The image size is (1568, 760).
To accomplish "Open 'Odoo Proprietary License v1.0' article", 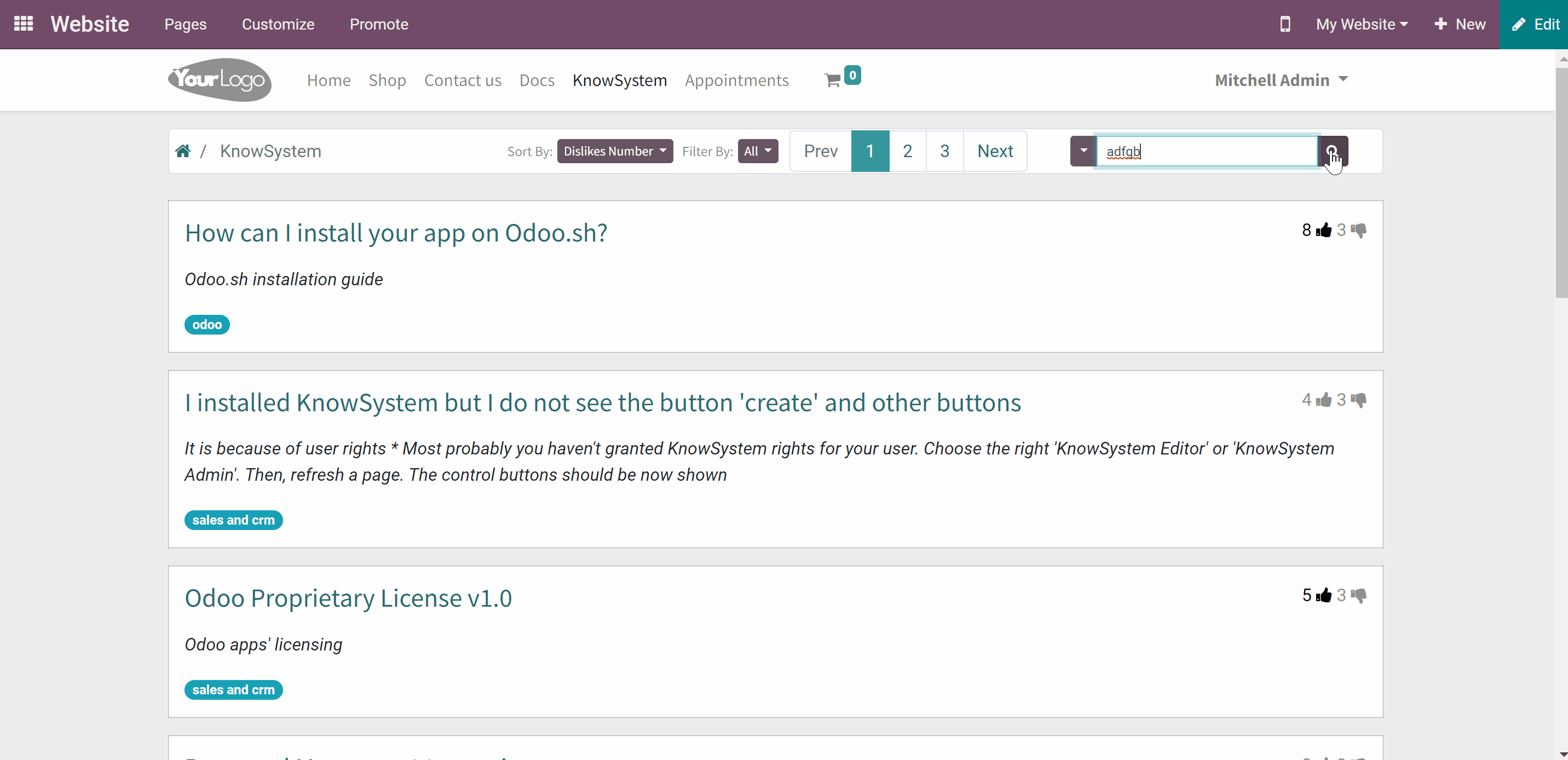I will click(x=348, y=598).
